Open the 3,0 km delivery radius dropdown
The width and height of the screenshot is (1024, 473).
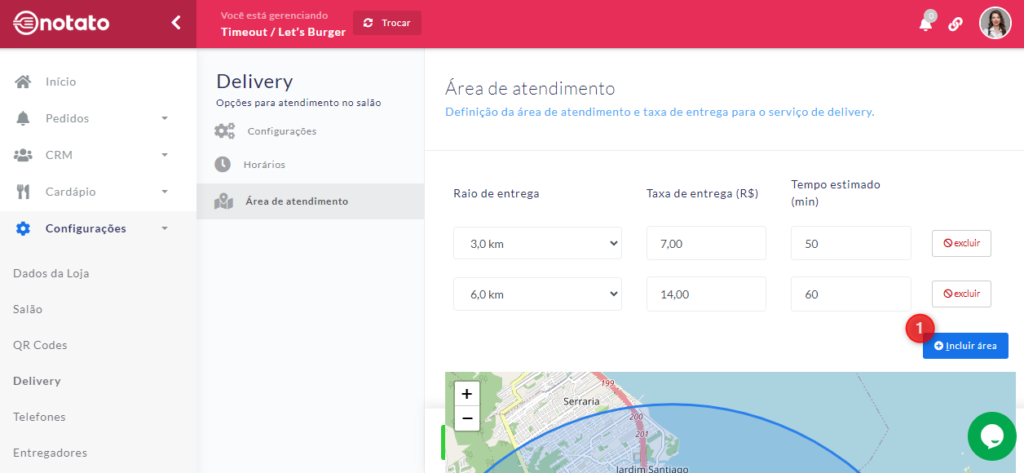(x=537, y=243)
